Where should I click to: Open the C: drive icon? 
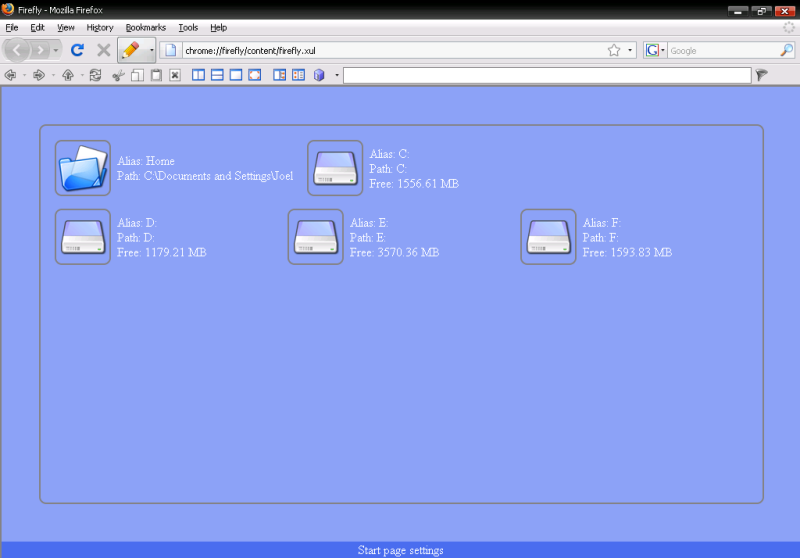[335, 168]
